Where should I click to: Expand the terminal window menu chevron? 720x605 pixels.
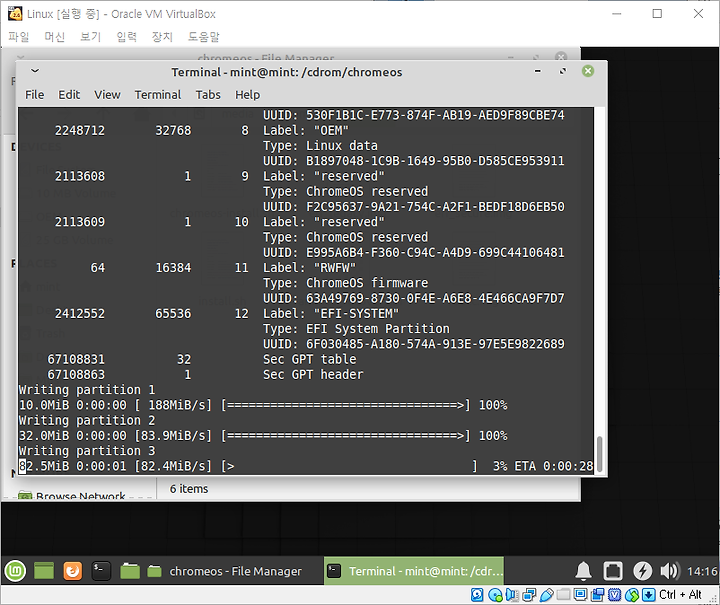35,71
